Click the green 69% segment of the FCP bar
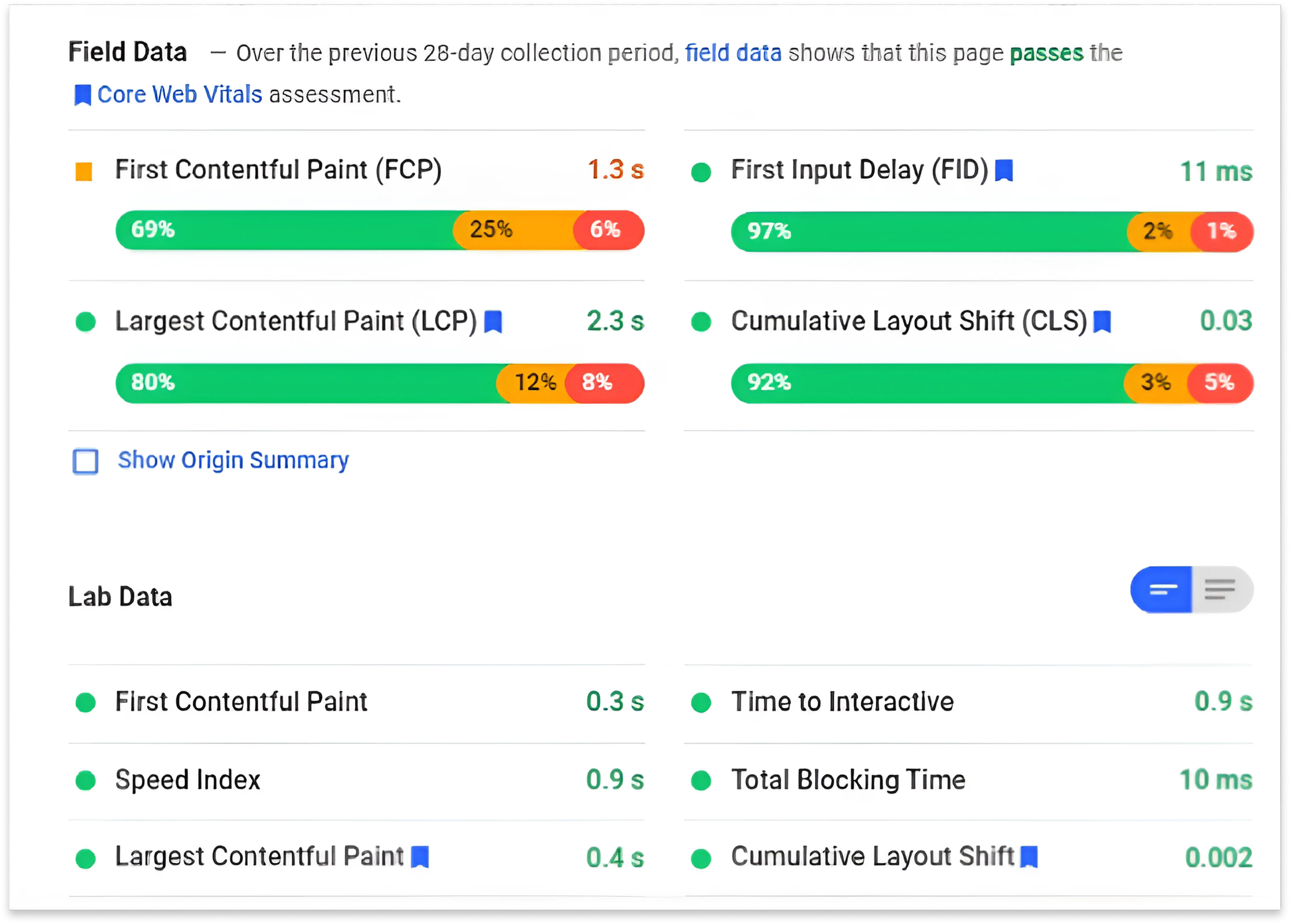Viewport: 1292px width, 924px height. [x=256, y=231]
